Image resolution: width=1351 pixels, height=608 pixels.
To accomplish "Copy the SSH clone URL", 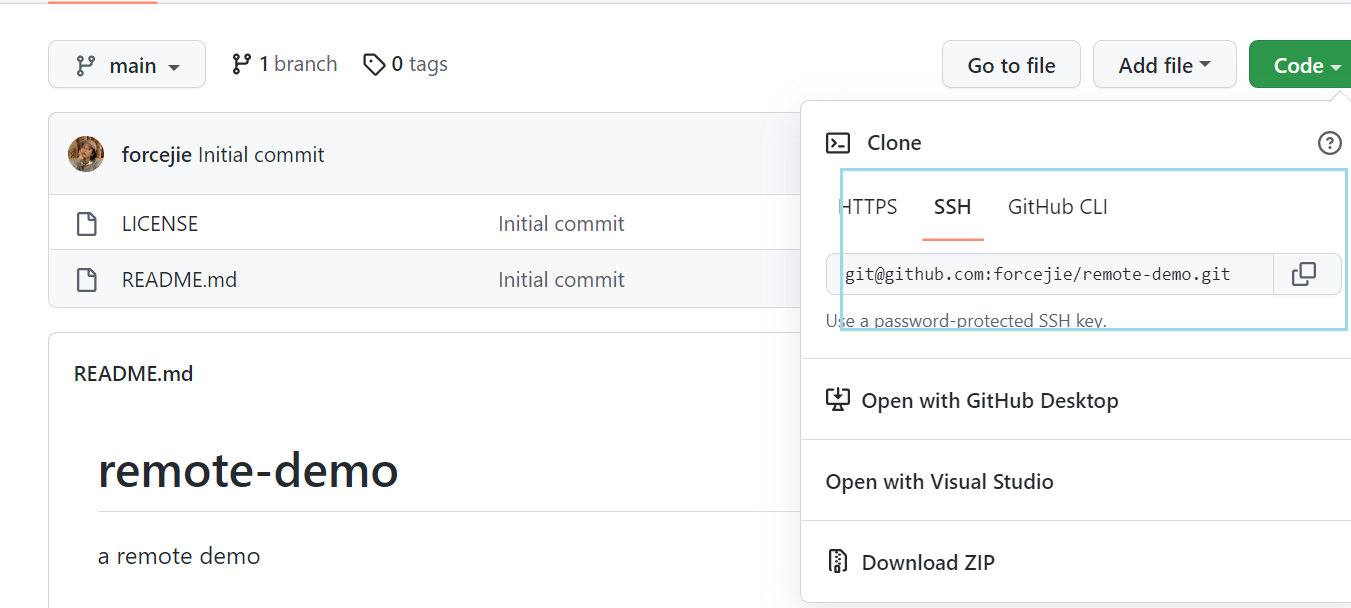I will click(1304, 274).
